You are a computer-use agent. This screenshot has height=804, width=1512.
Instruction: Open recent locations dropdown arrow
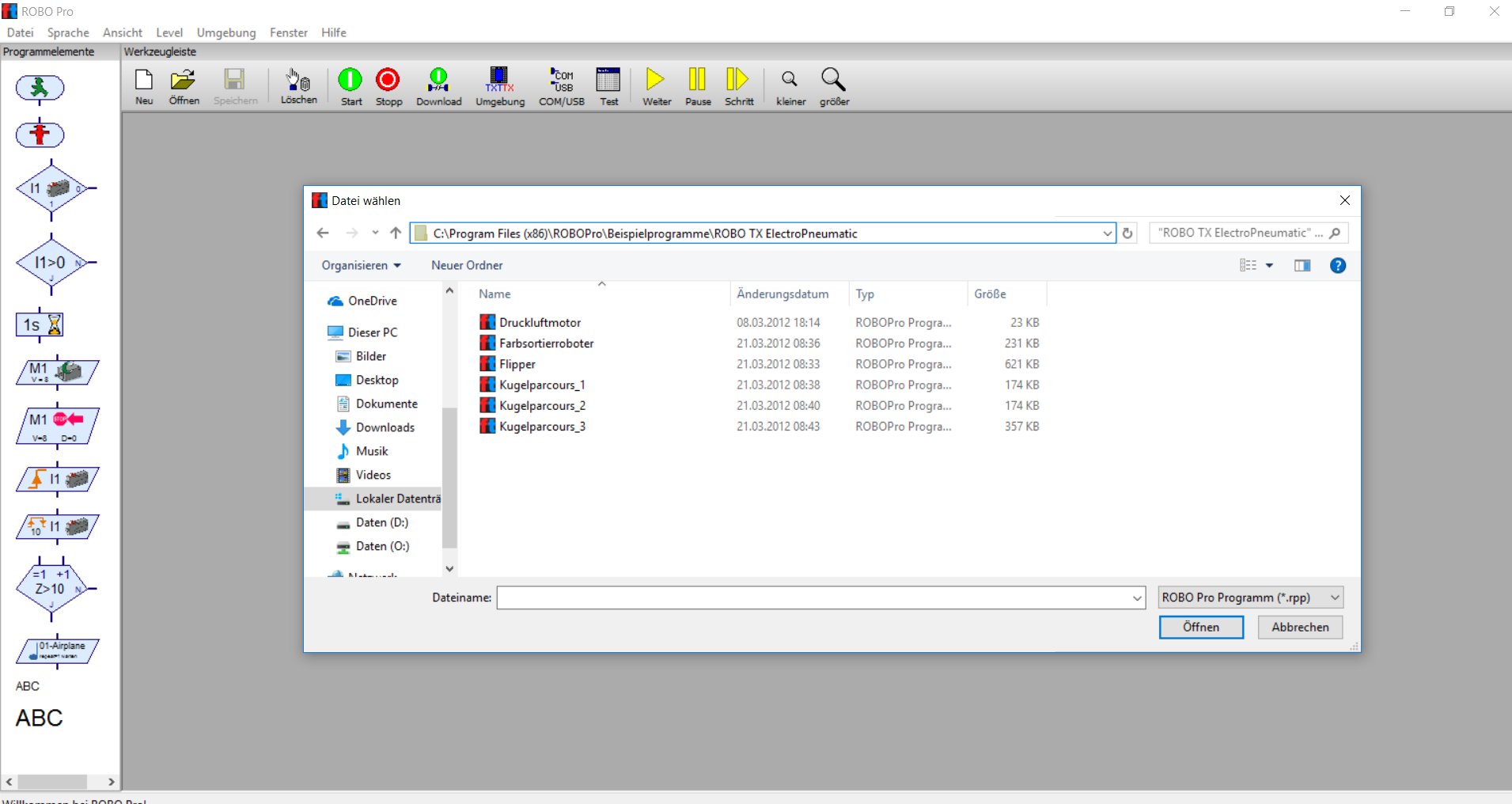tap(375, 233)
